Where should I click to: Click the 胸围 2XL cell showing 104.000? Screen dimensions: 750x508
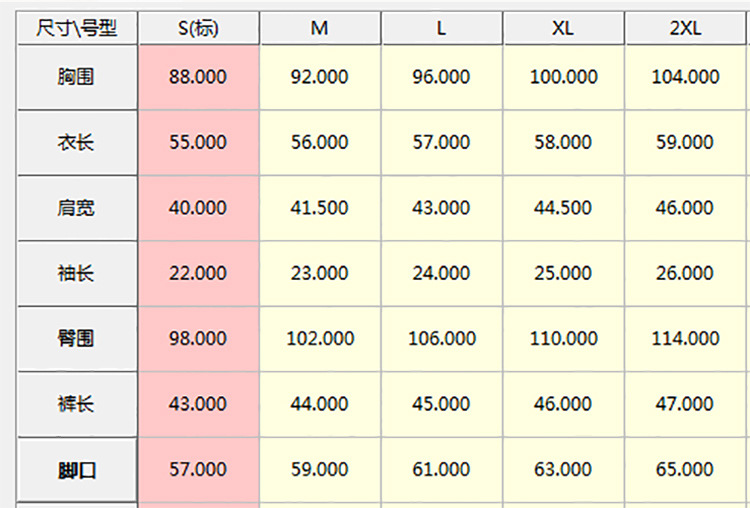685,77
